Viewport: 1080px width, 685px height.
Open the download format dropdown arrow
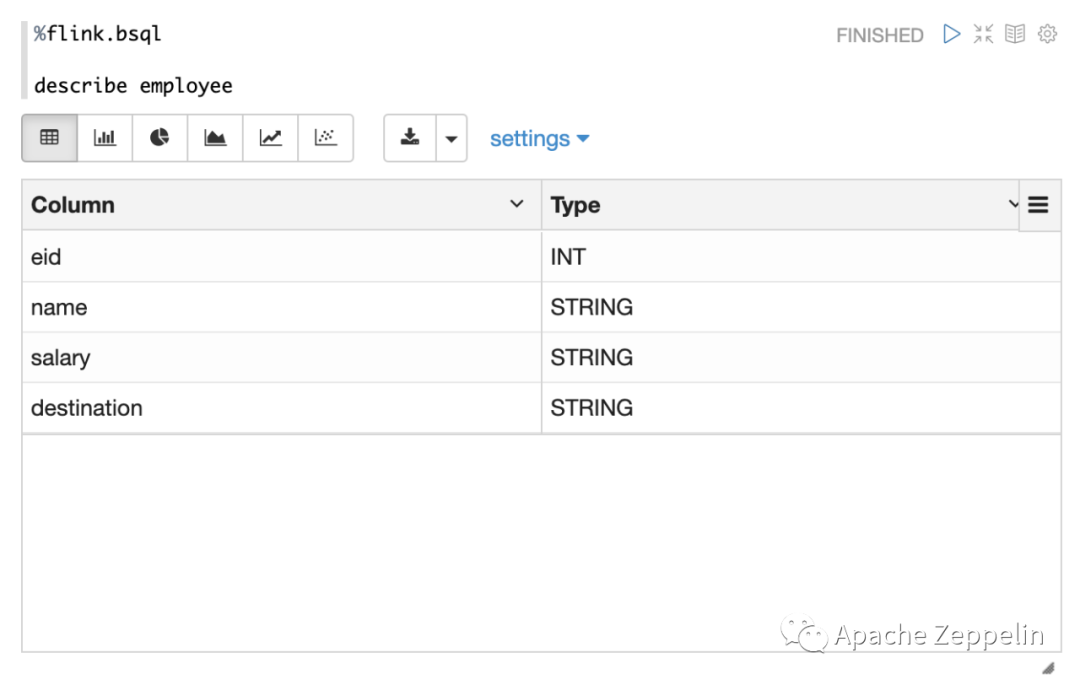coord(451,139)
